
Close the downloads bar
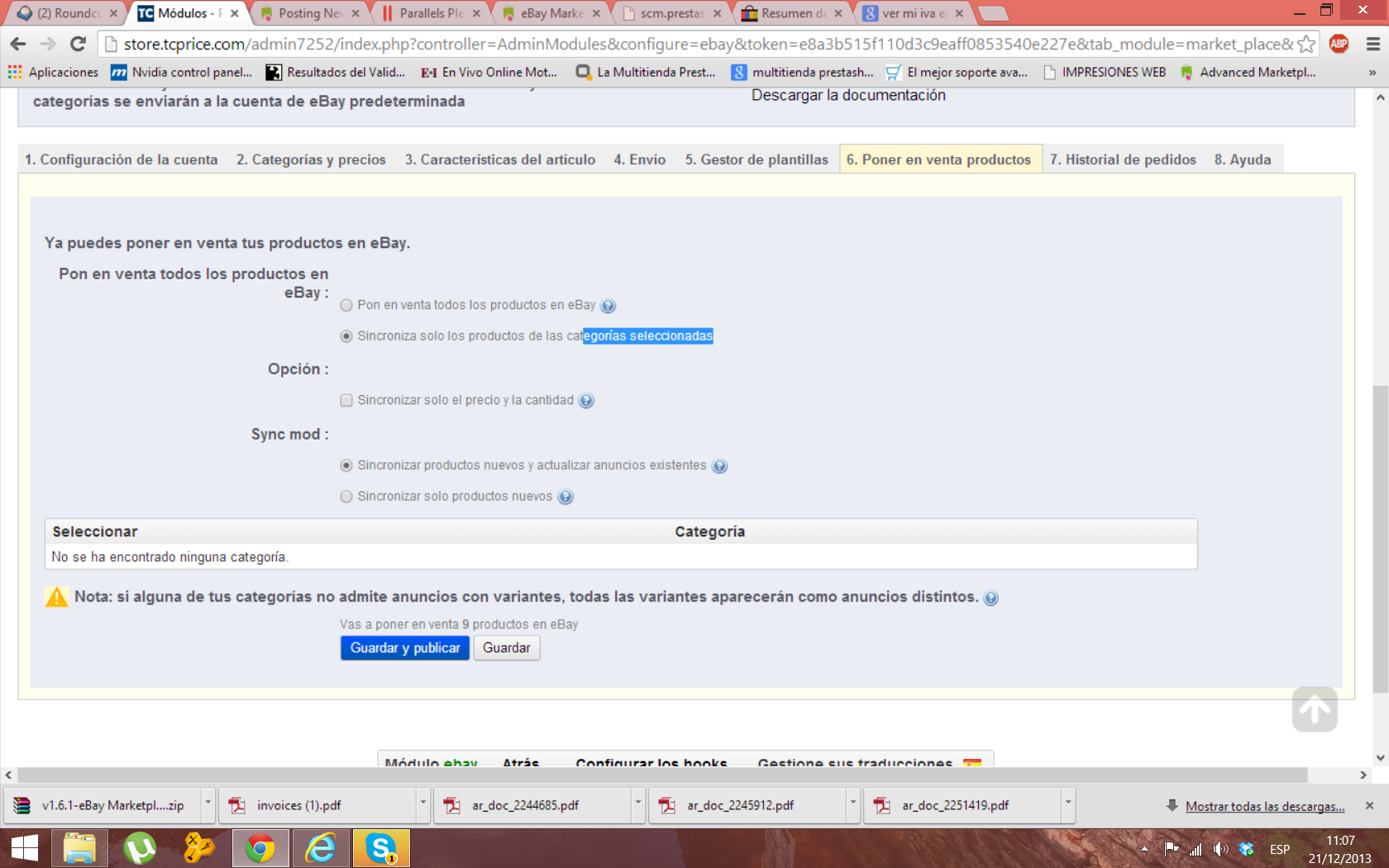(x=1369, y=805)
